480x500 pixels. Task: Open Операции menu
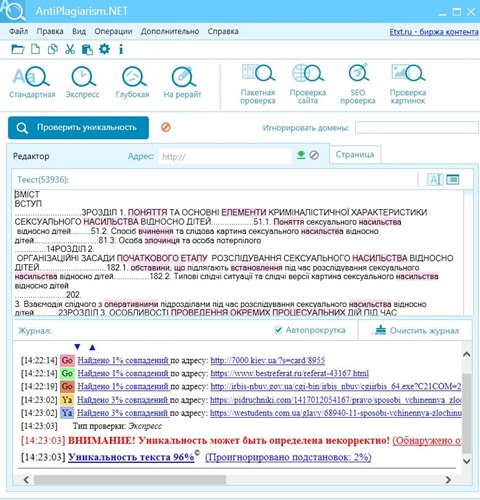tap(113, 31)
